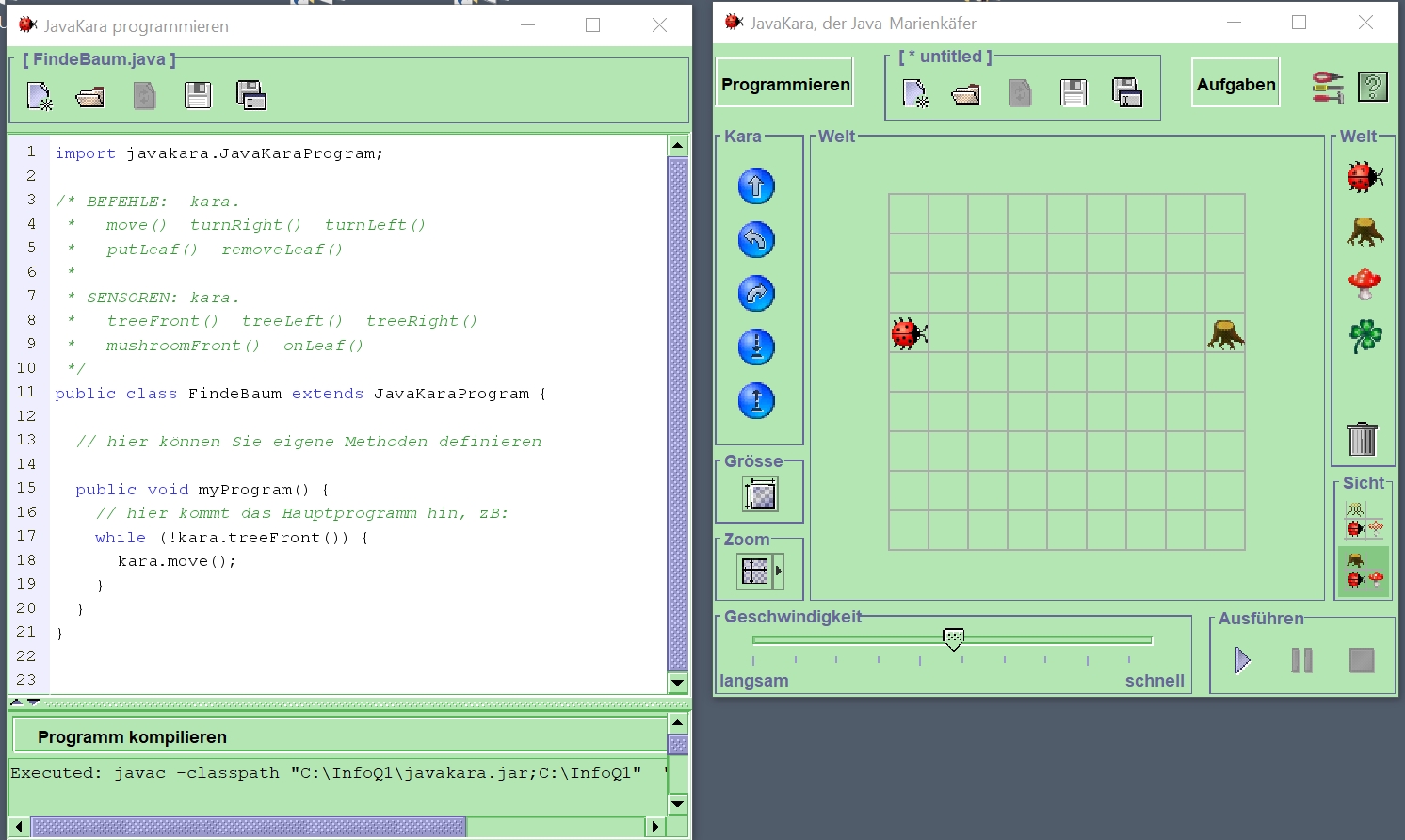Open the world file folder icon

pyautogui.click(x=966, y=93)
